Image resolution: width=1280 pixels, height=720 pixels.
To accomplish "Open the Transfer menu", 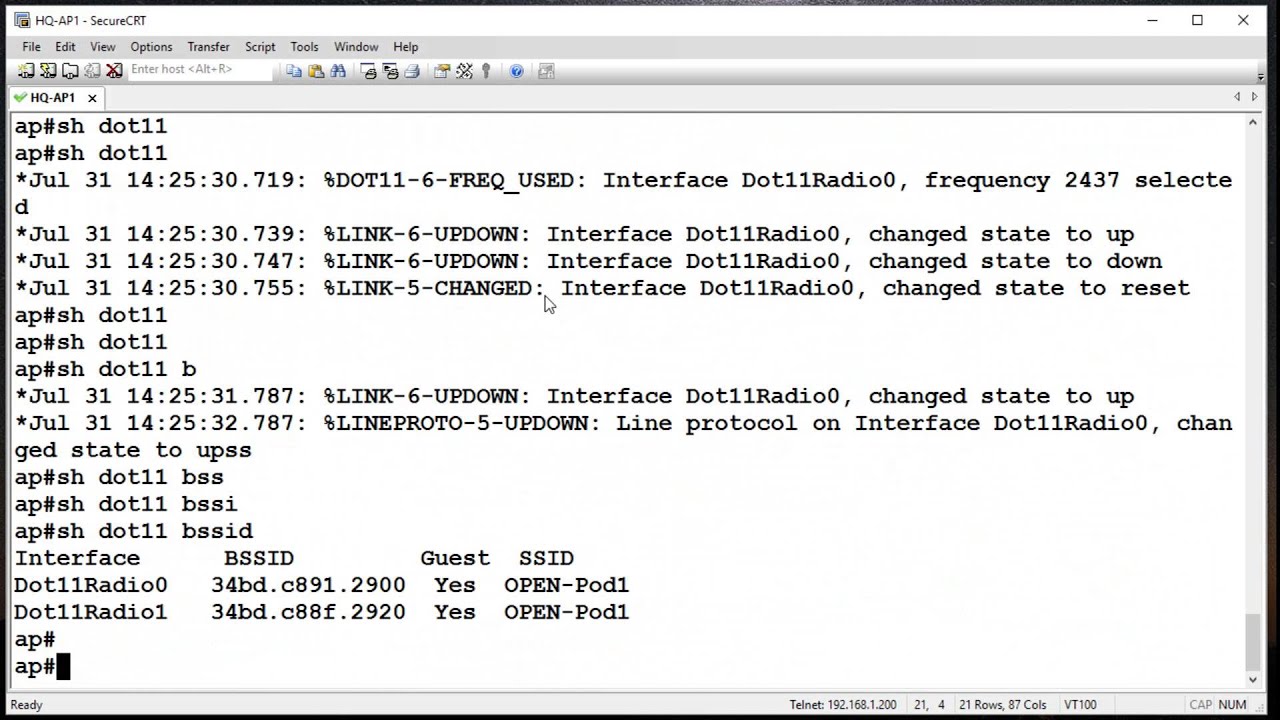I will click(x=208, y=47).
